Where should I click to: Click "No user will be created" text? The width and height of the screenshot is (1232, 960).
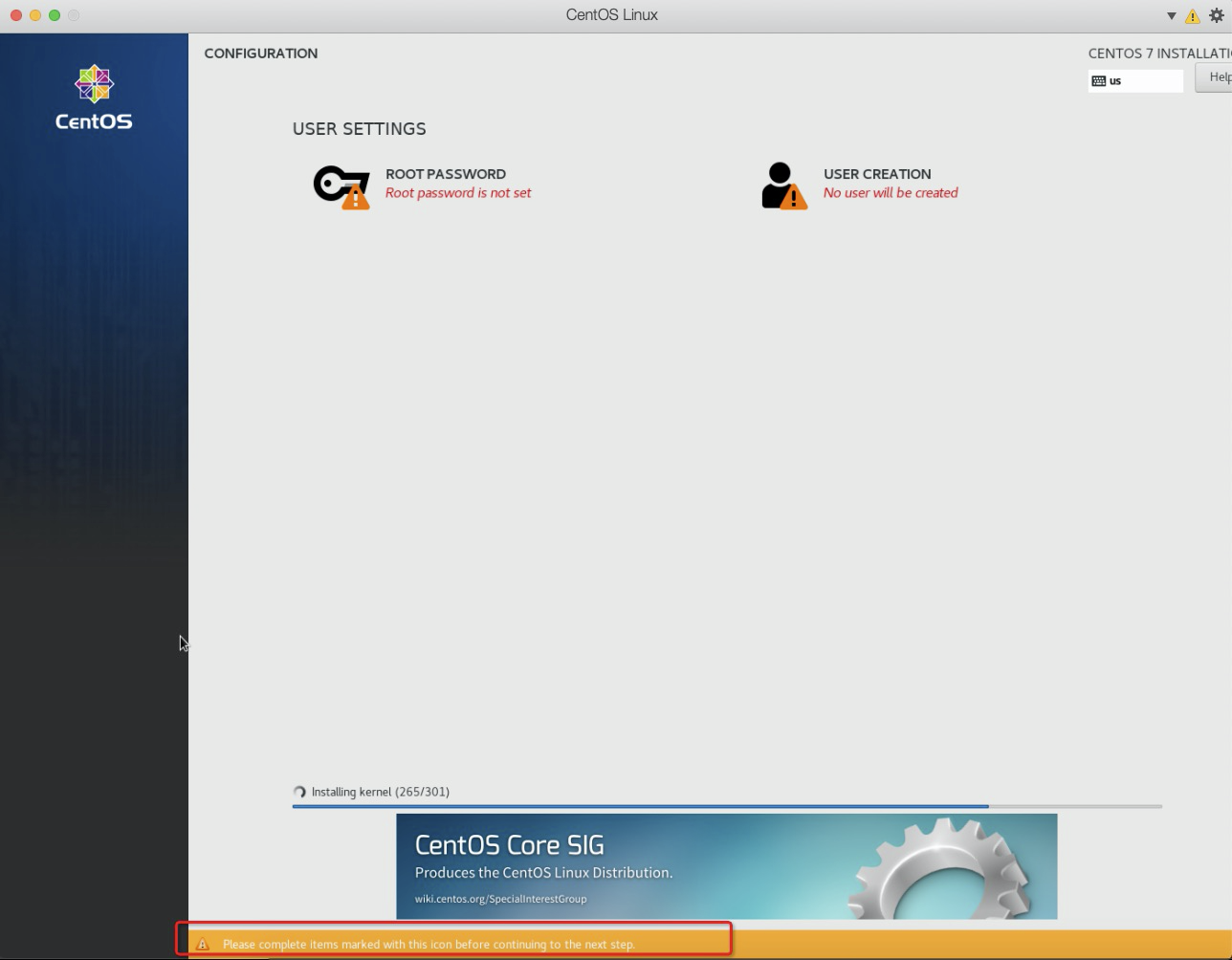click(891, 193)
